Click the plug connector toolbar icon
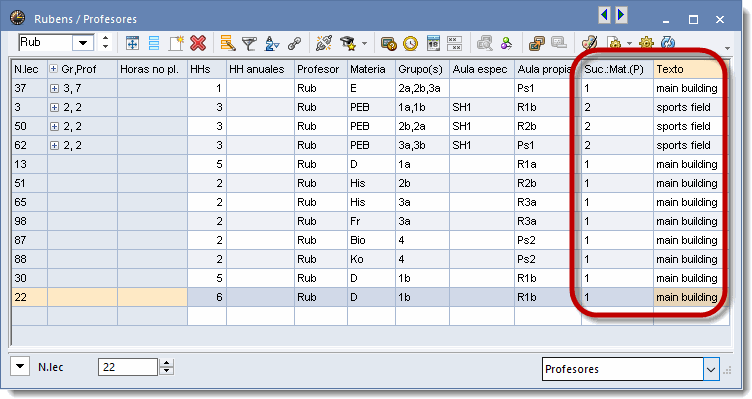Screen dimensions: 752x399 click(x=324, y=43)
